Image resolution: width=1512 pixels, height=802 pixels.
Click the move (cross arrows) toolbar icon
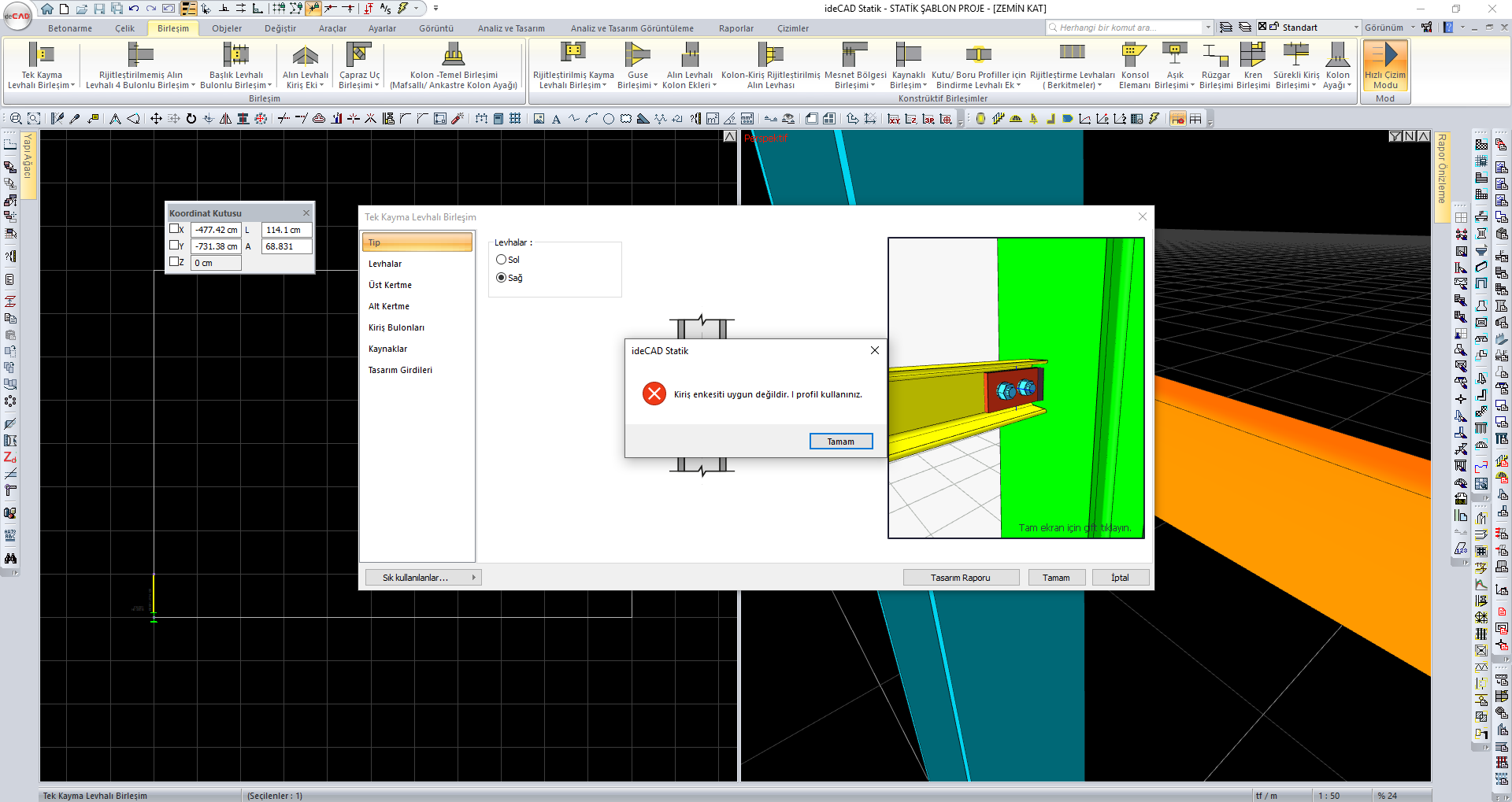coord(156,119)
